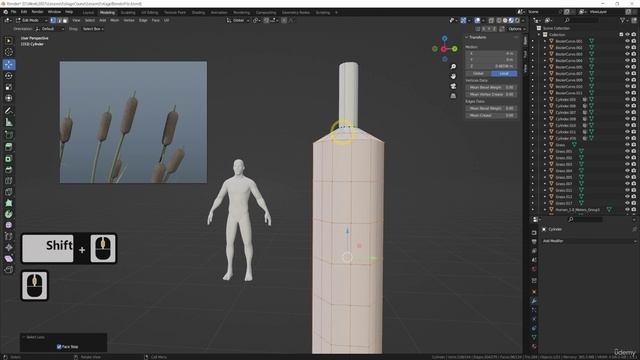
Task: Open the Select Box drag dropdown
Action: (93, 29)
